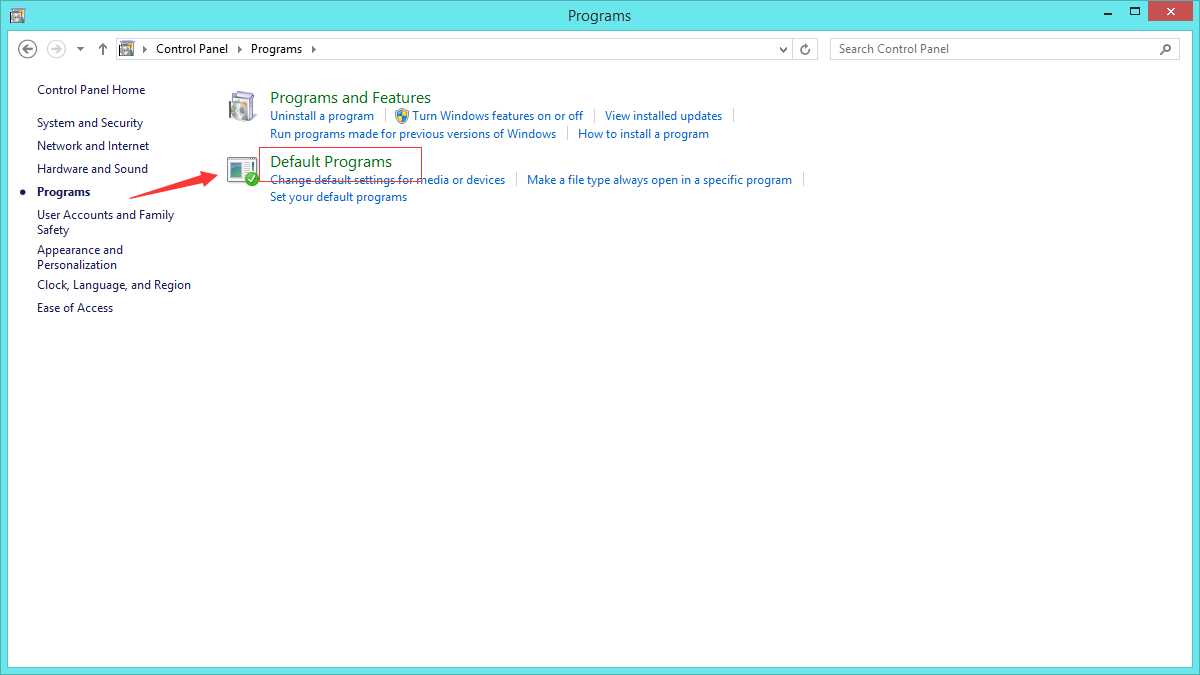Open Appearance and Personalization
Image resolution: width=1200 pixels, height=675 pixels.
(80, 257)
